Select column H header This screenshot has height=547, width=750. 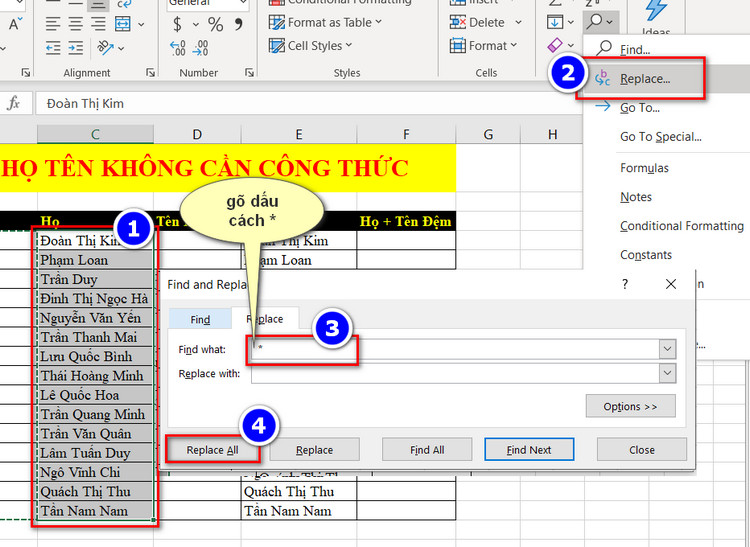click(552, 134)
